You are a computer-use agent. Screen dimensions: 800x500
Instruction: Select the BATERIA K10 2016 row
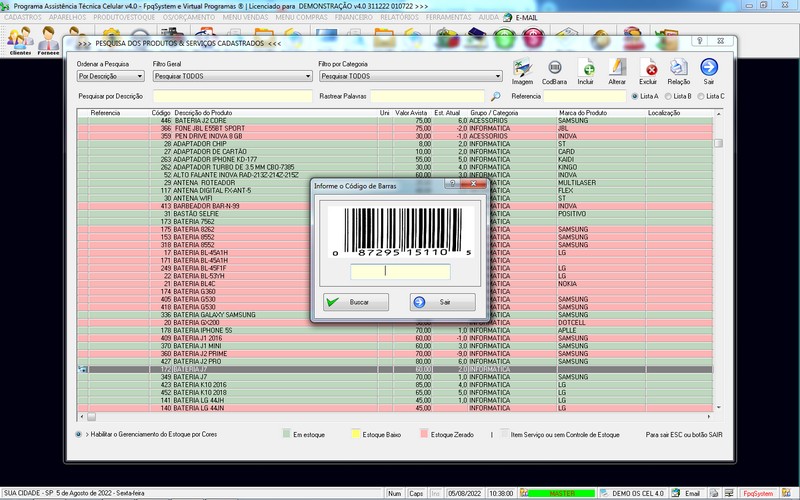coord(395,385)
